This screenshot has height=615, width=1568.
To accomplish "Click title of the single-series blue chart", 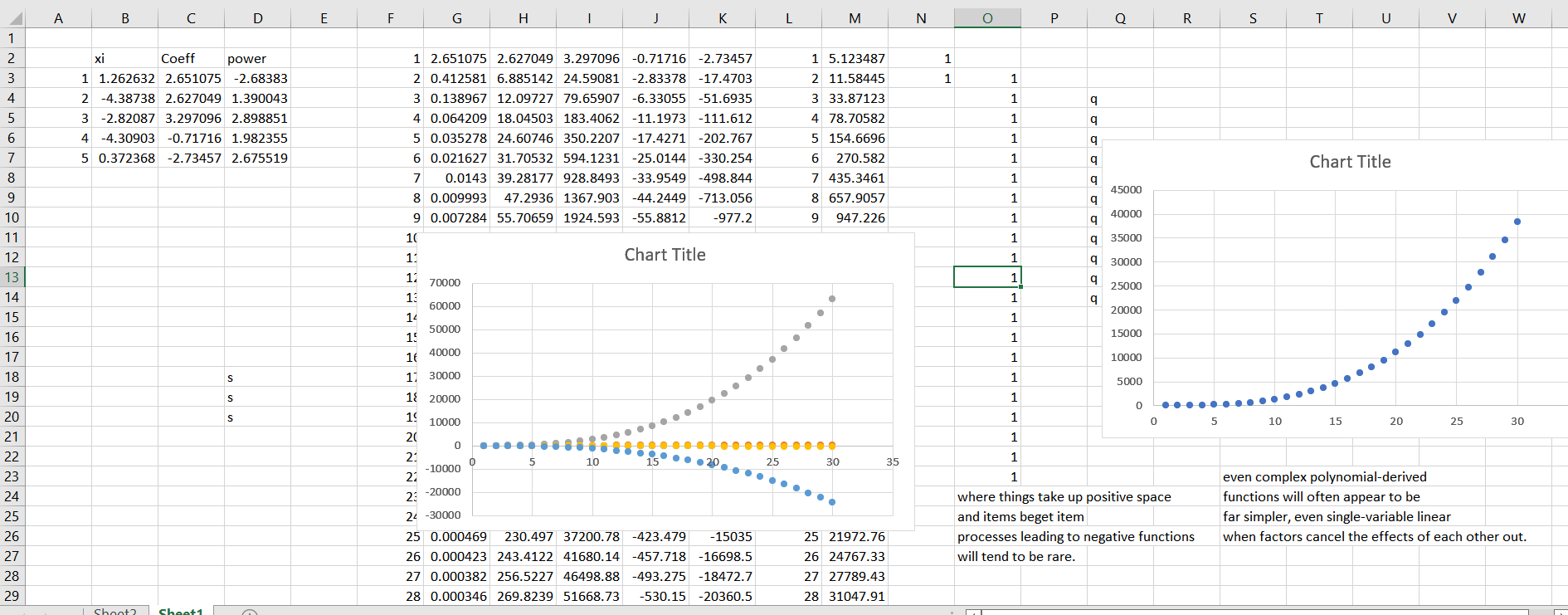I will pos(1350,162).
